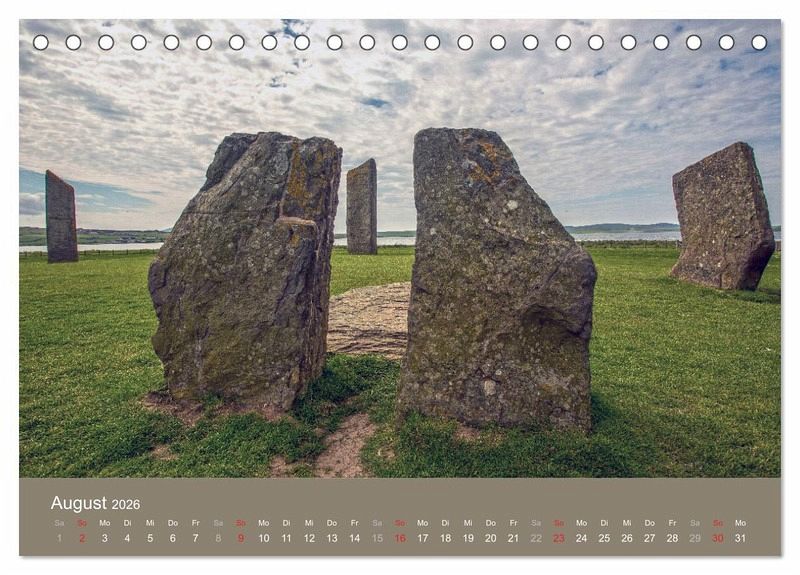
Task: Click the large left standing stone
Action: click(245, 270)
